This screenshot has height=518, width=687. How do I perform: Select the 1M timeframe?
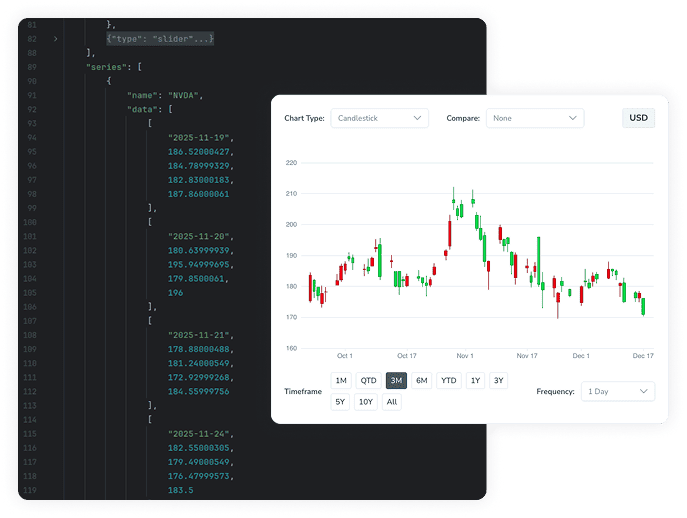(x=341, y=380)
